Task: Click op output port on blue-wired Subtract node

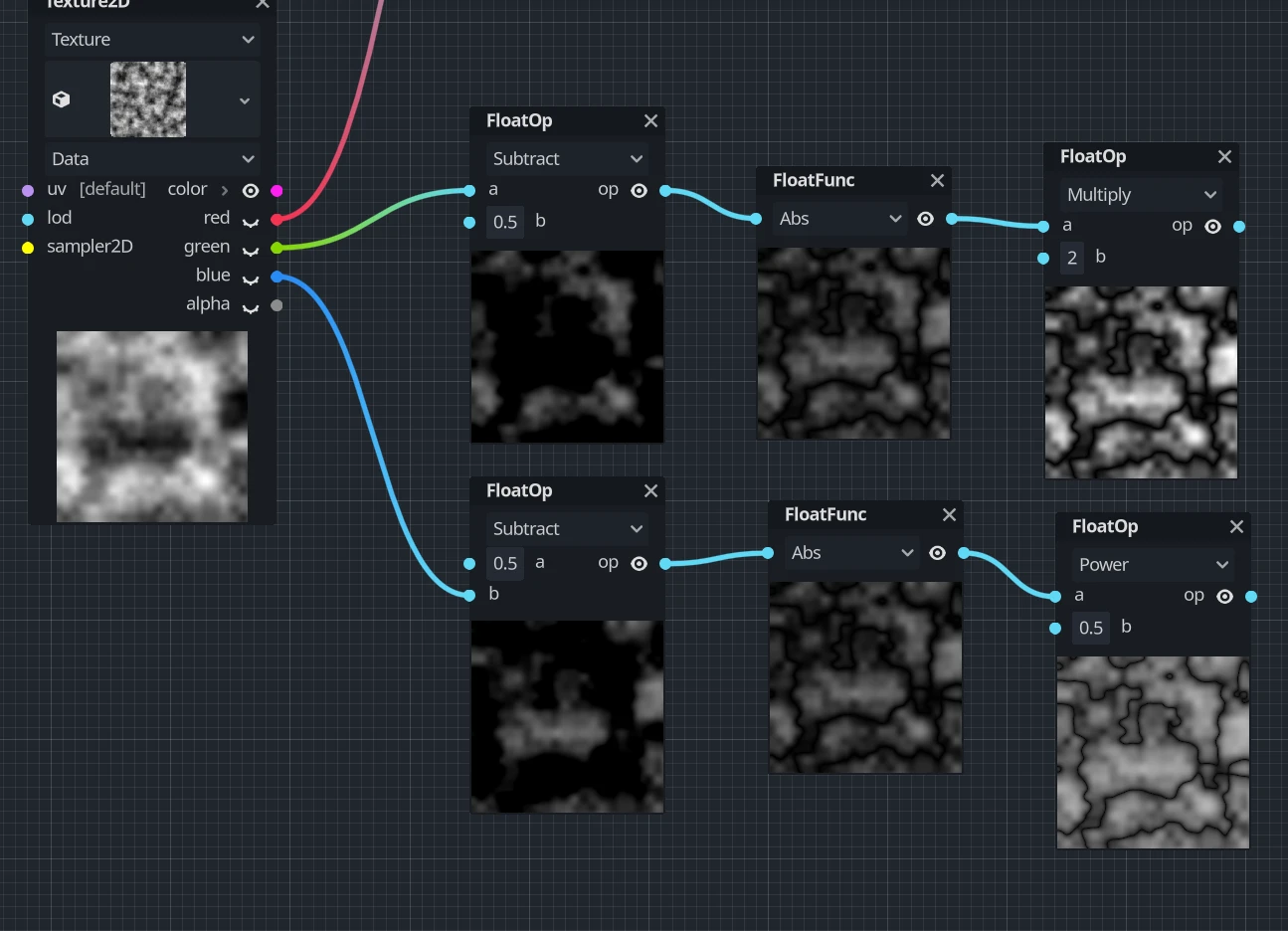Action: [x=664, y=563]
